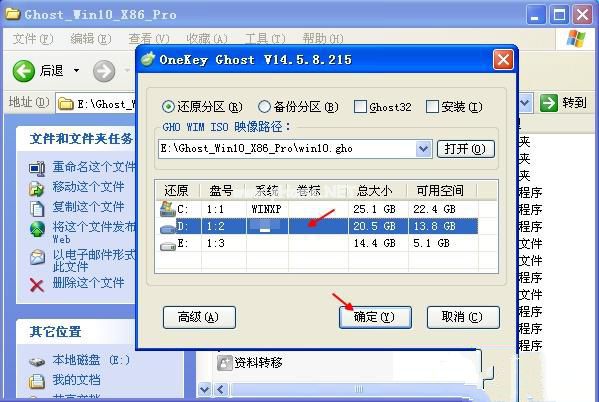The width and height of the screenshot is (599, 402).
Task: Click the 转到 go button in Explorer
Action: pos(563,103)
